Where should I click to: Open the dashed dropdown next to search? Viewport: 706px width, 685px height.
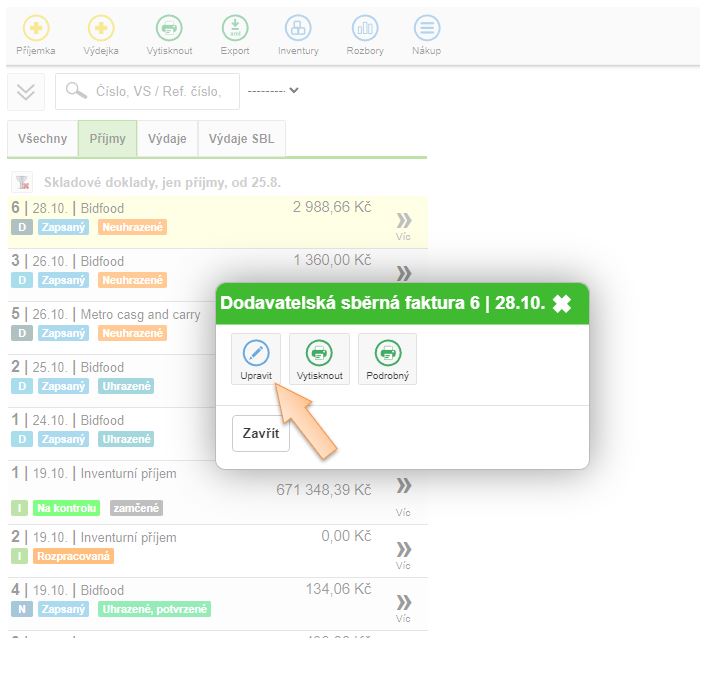273,91
